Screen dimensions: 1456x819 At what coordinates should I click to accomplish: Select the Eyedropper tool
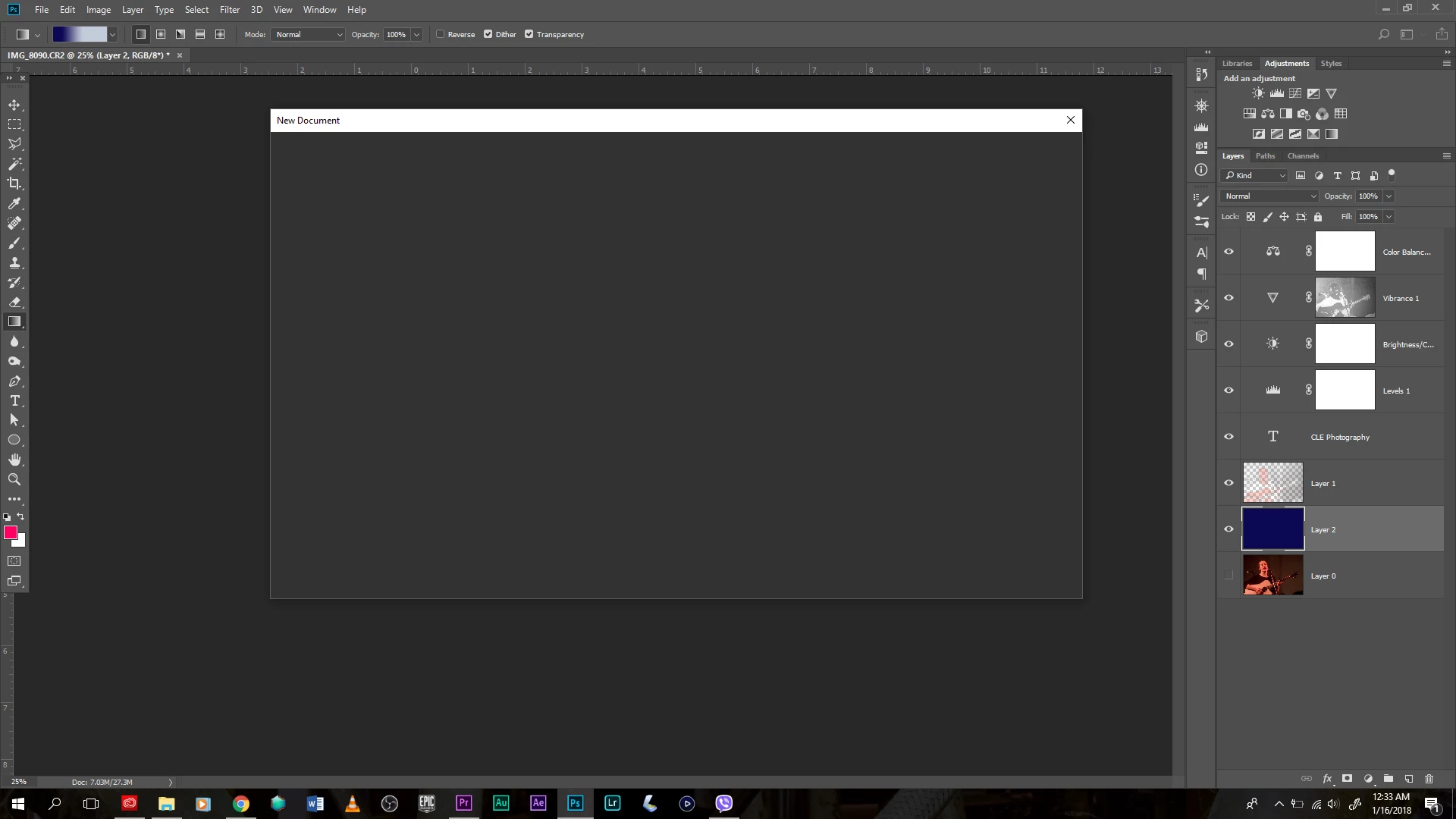pyautogui.click(x=14, y=203)
